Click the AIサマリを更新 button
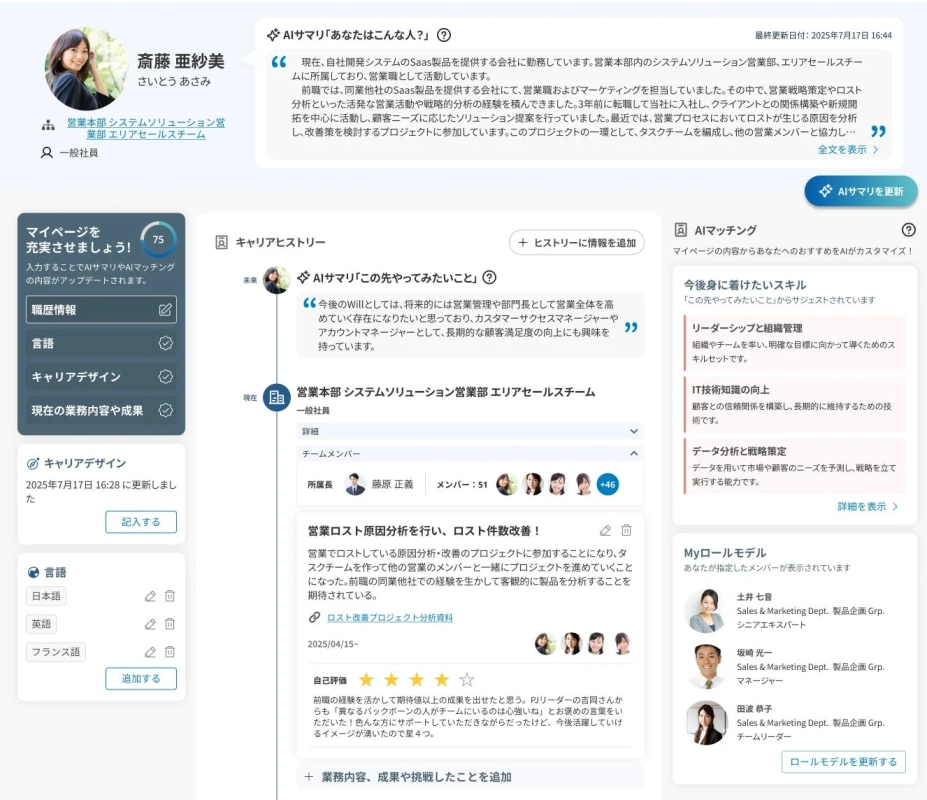Viewport: 927px width, 800px height. [860, 190]
